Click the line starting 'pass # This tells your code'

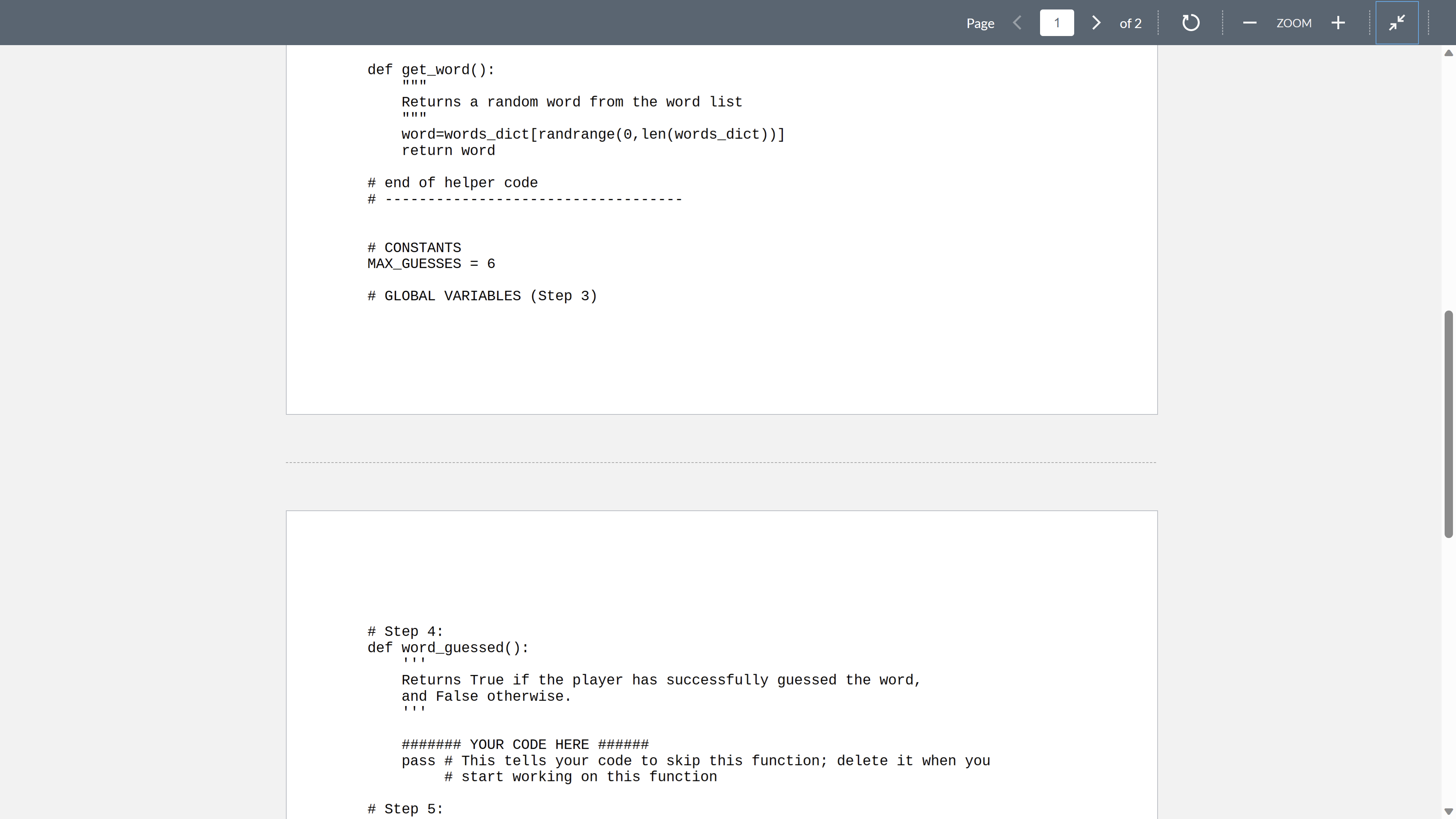[x=696, y=761]
